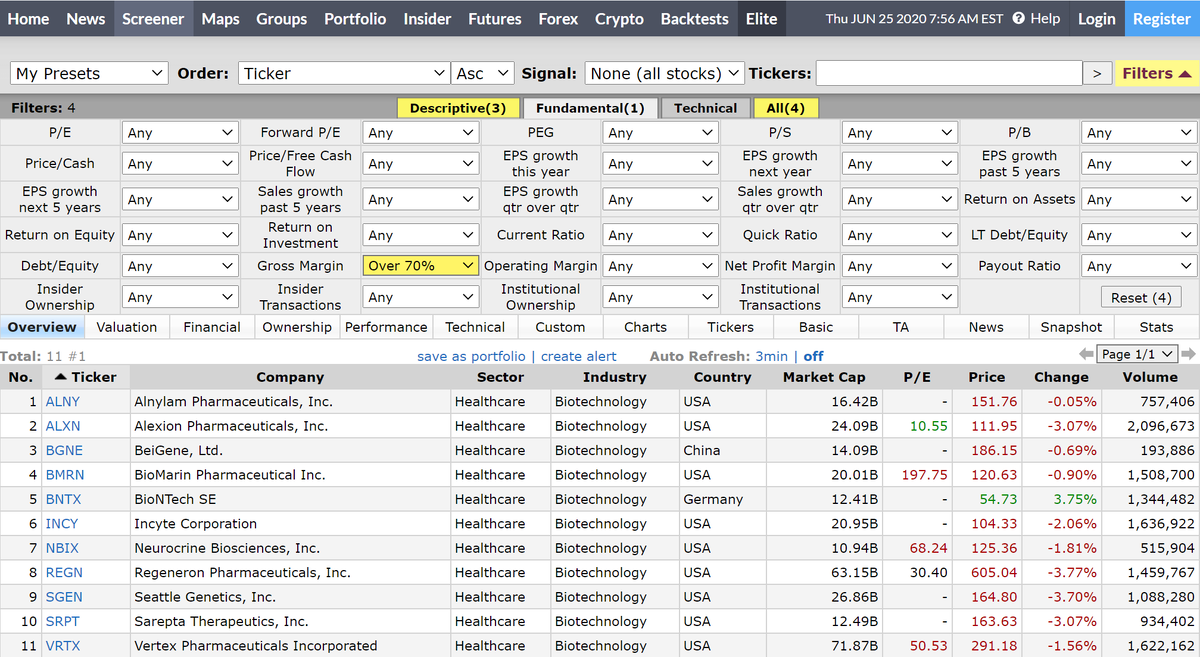
Task: Click the Login button
Action: coord(1097,19)
